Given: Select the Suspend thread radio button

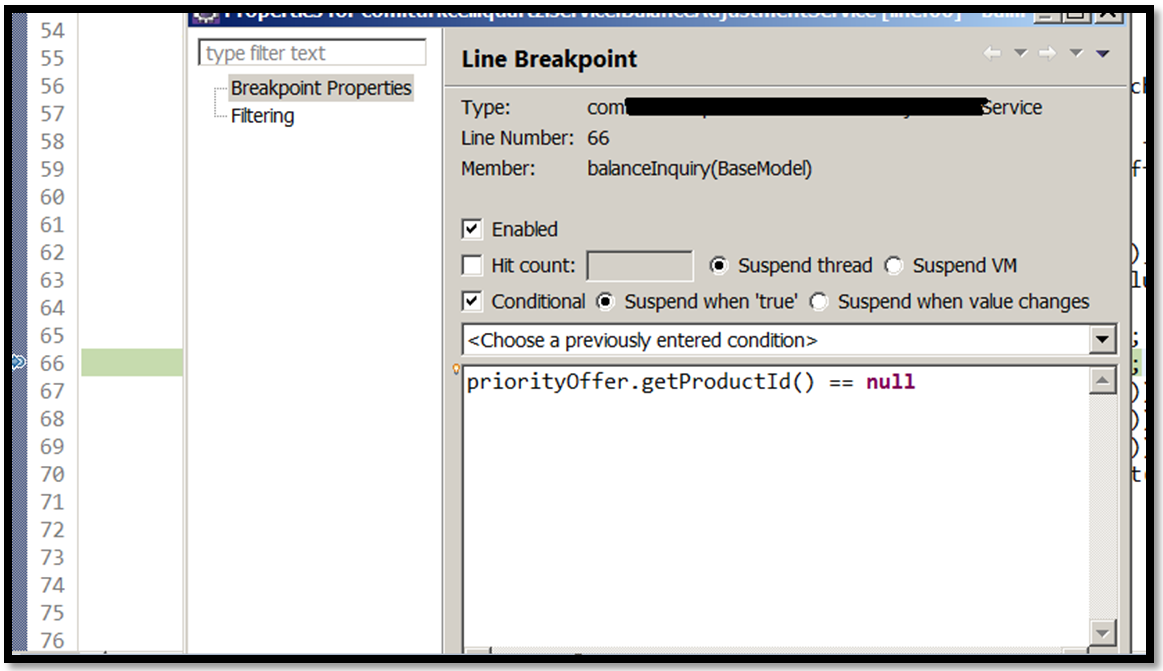Looking at the screenshot, I should tap(719, 265).
